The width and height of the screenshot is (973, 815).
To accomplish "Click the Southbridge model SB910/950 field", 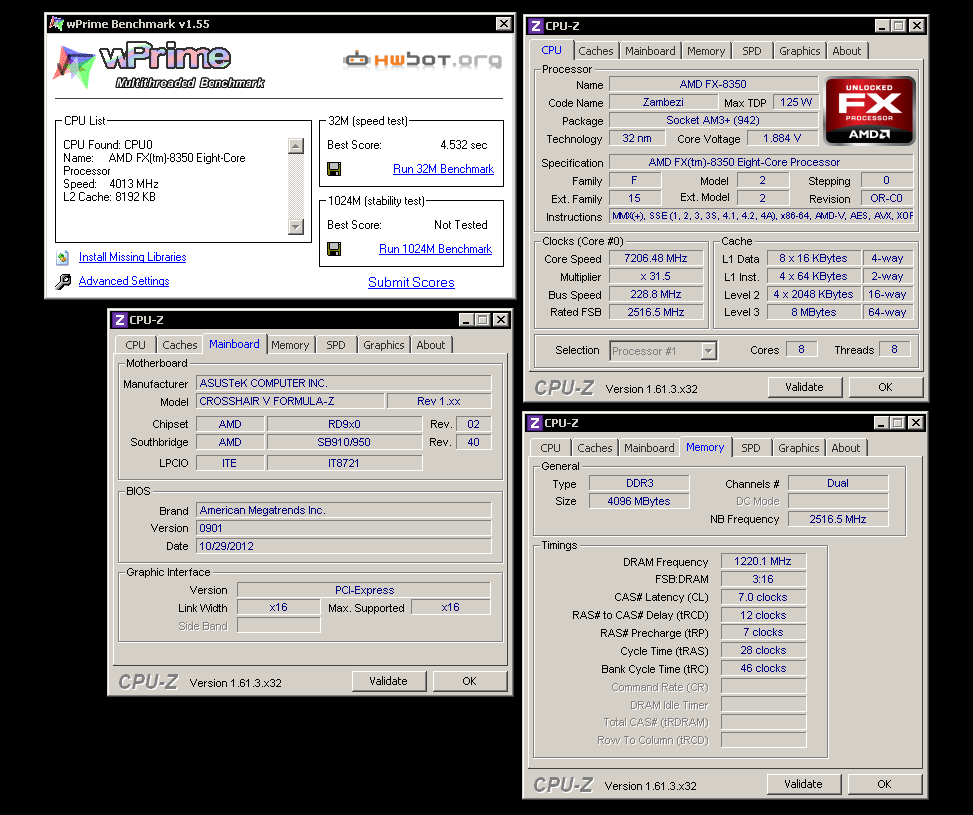I will tap(344, 442).
